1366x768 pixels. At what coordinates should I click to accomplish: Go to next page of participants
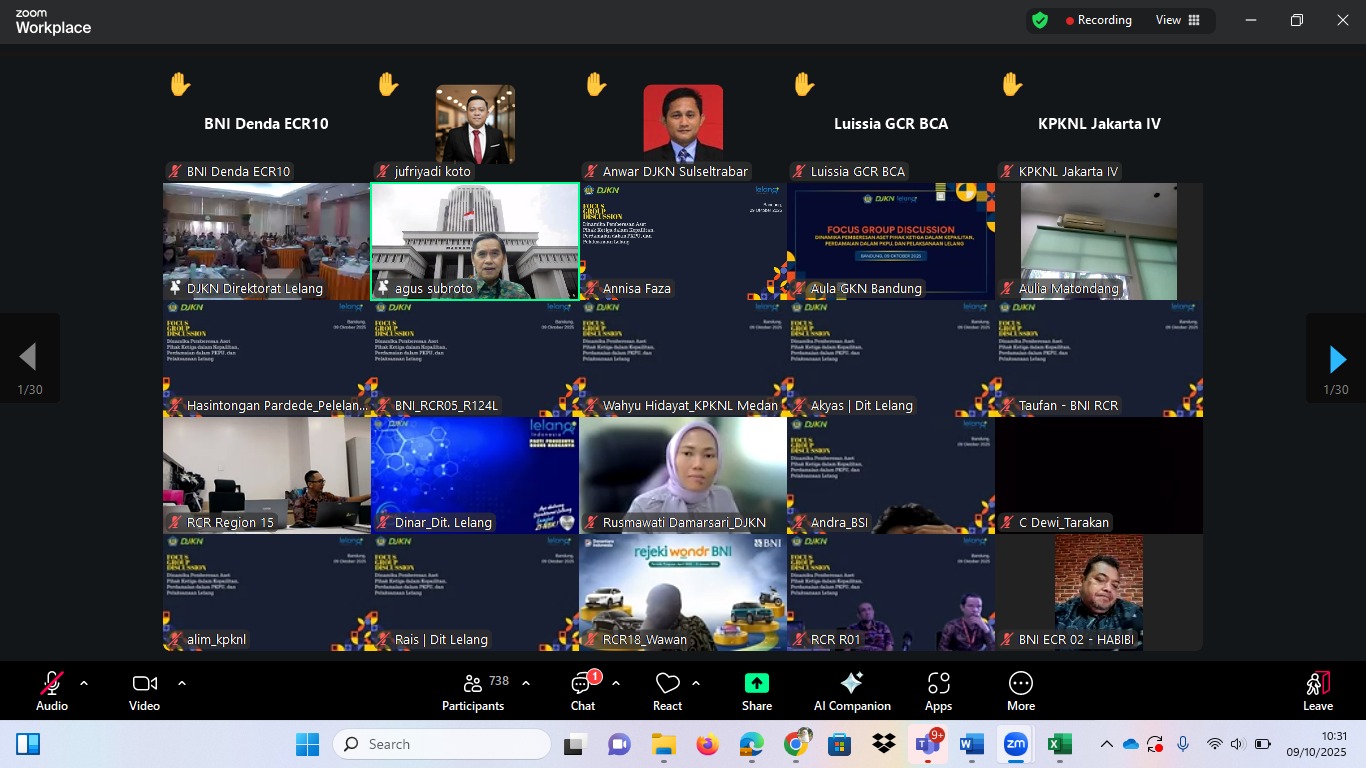click(1336, 359)
